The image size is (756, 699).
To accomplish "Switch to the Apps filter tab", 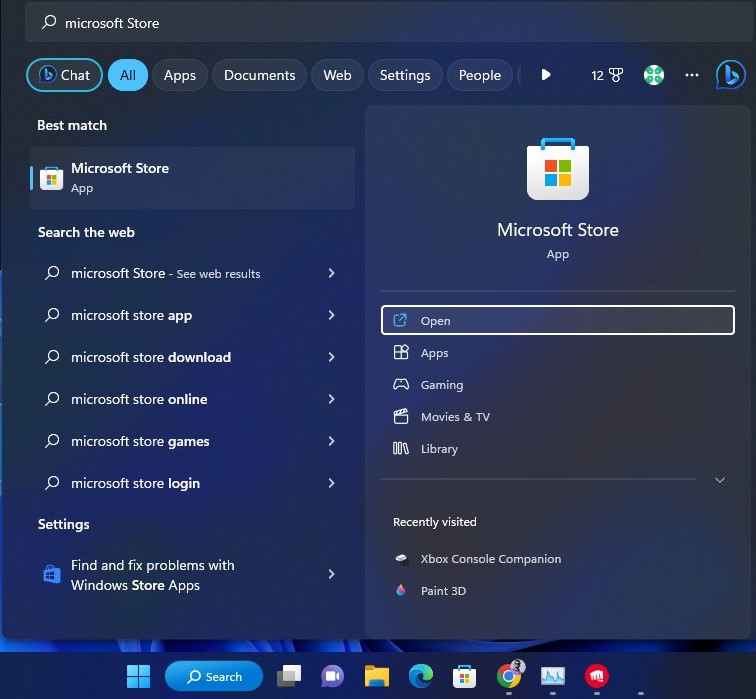I will coord(180,75).
